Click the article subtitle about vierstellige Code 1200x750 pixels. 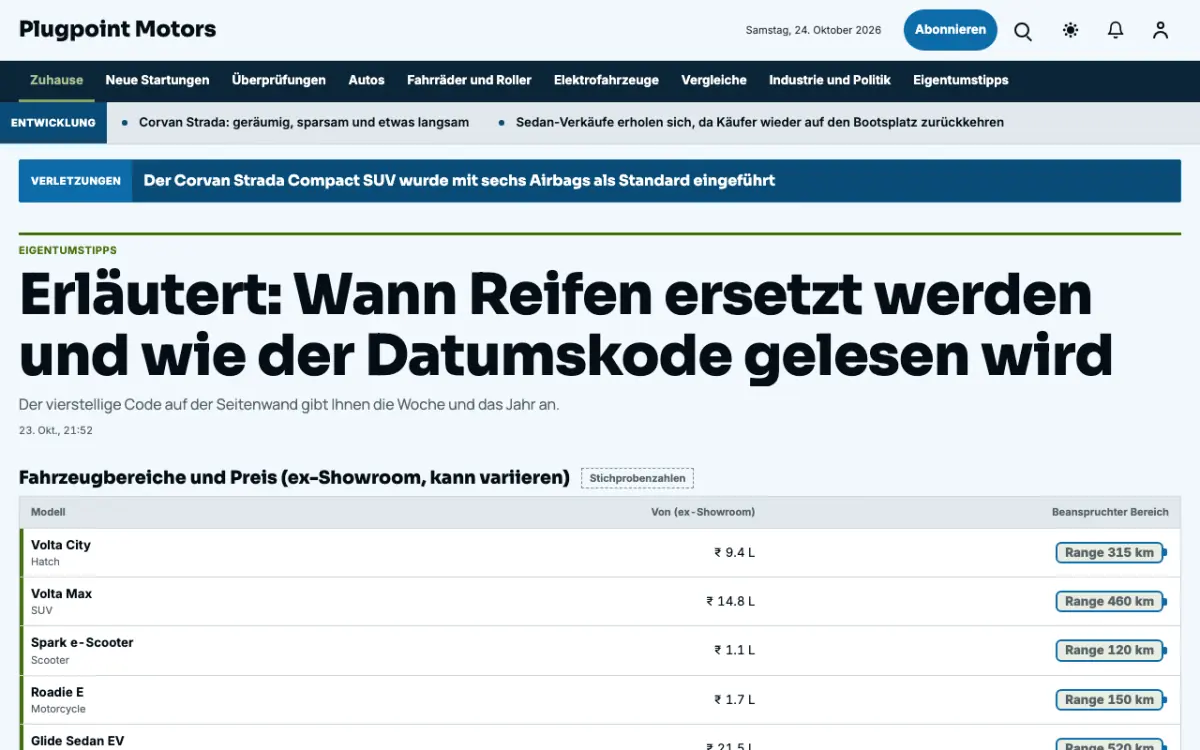[x=289, y=405]
